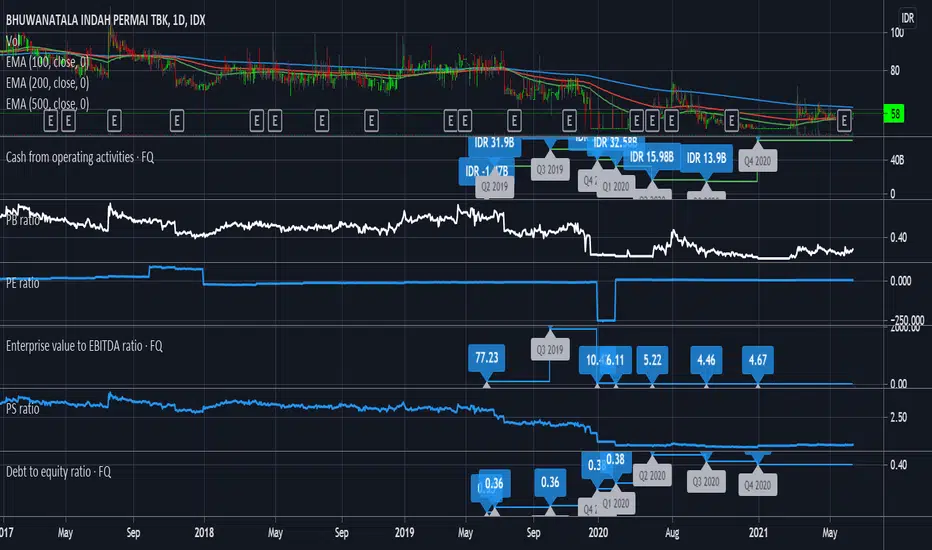The image size is (932, 550).
Task: Click the Q4 2020 tag in debt ratio pane
Action: (x=757, y=485)
